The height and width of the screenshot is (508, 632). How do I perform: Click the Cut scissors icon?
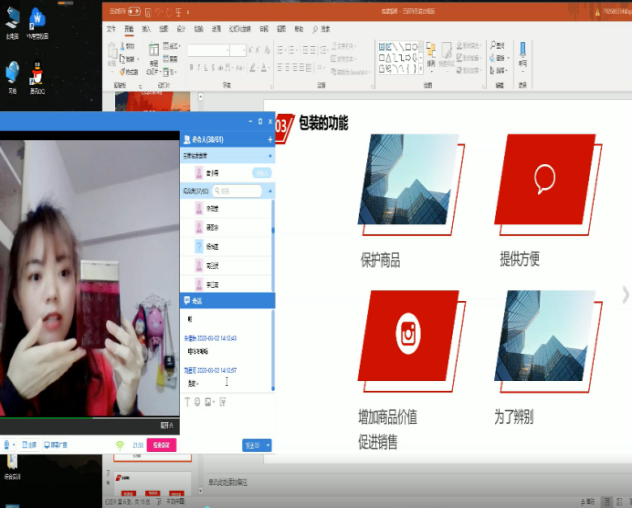point(123,46)
